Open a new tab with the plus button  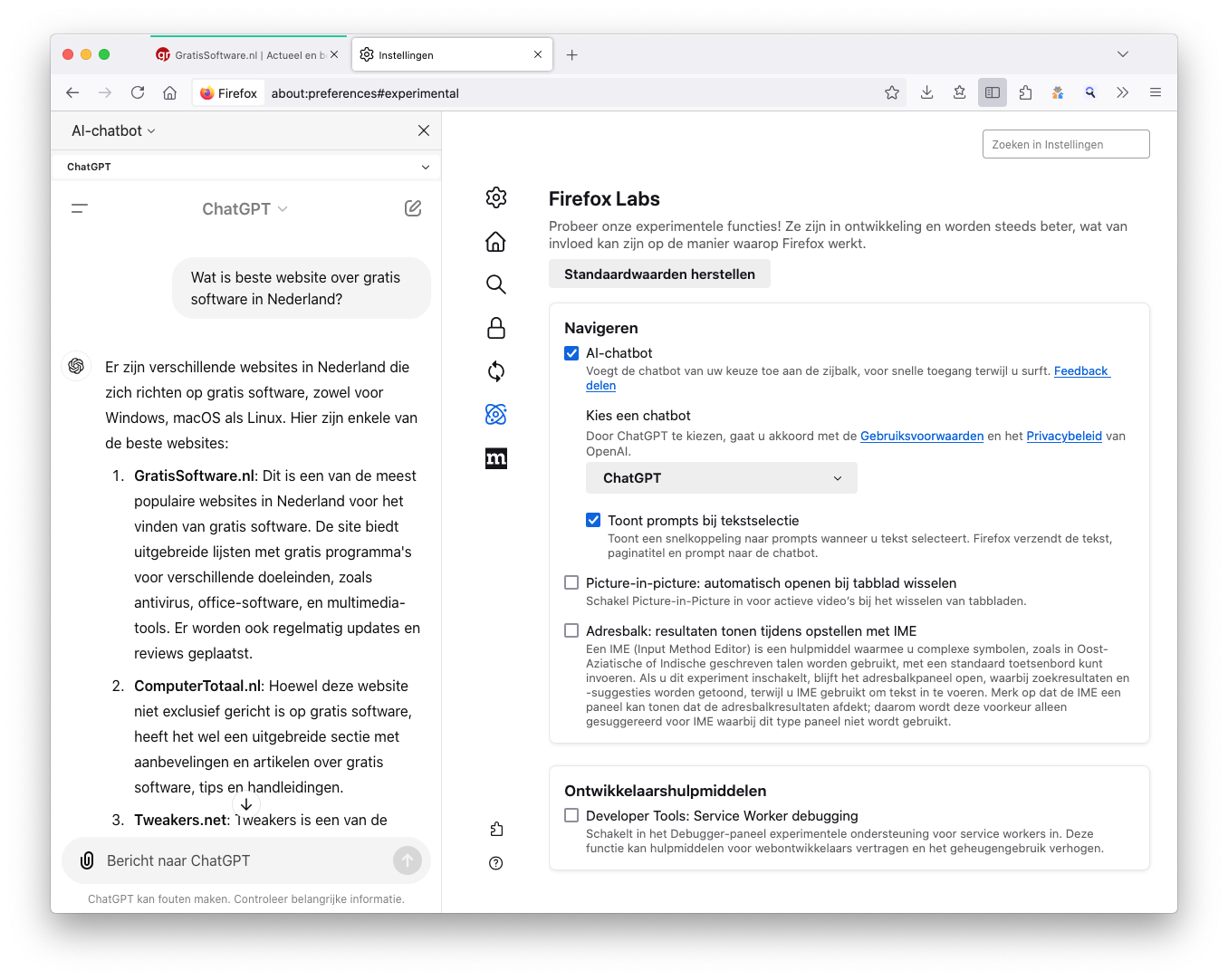pyautogui.click(x=572, y=55)
